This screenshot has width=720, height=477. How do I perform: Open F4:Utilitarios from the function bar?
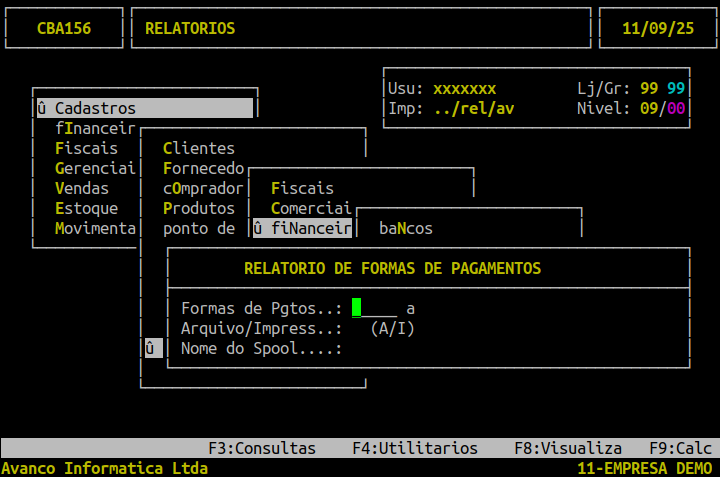coord(415,449)
